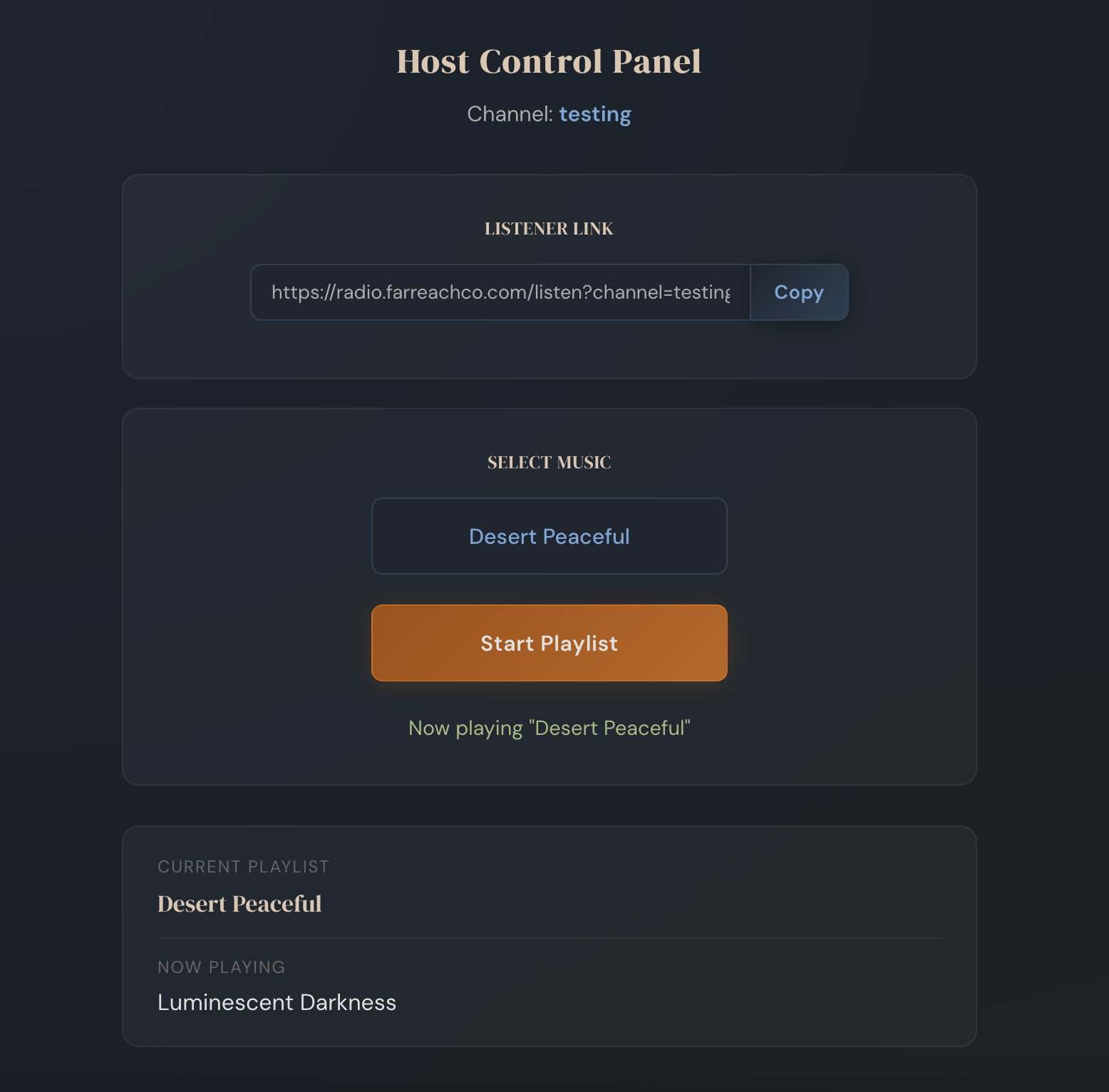Click the 'testing' channel name
The width and height of the screenshot is (1109, 1092).
[595, 114]
